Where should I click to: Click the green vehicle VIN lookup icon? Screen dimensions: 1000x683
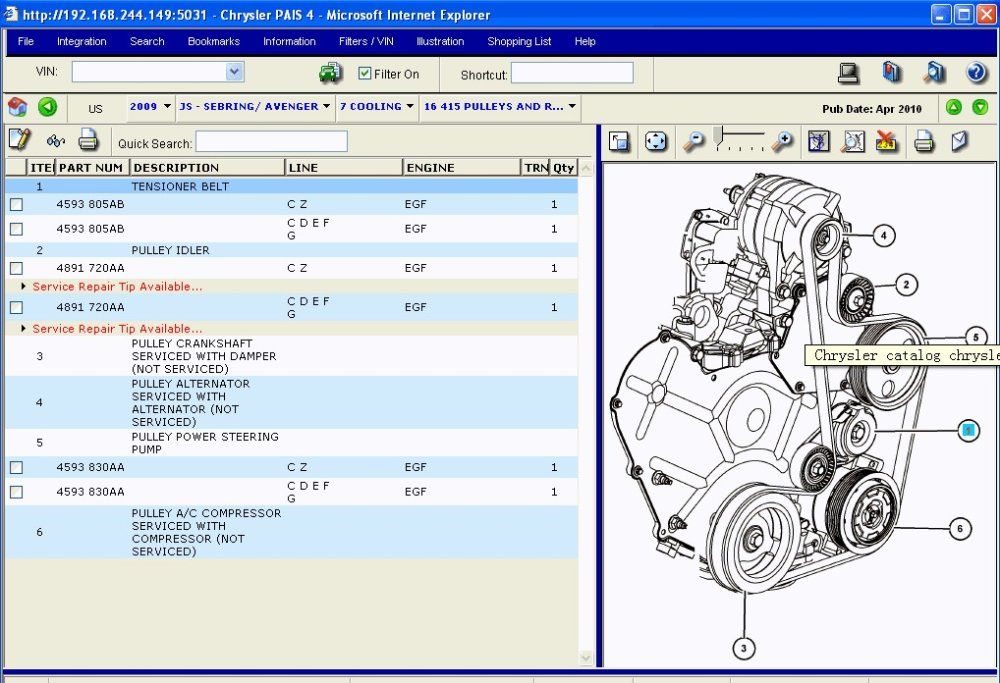[330, 73]
